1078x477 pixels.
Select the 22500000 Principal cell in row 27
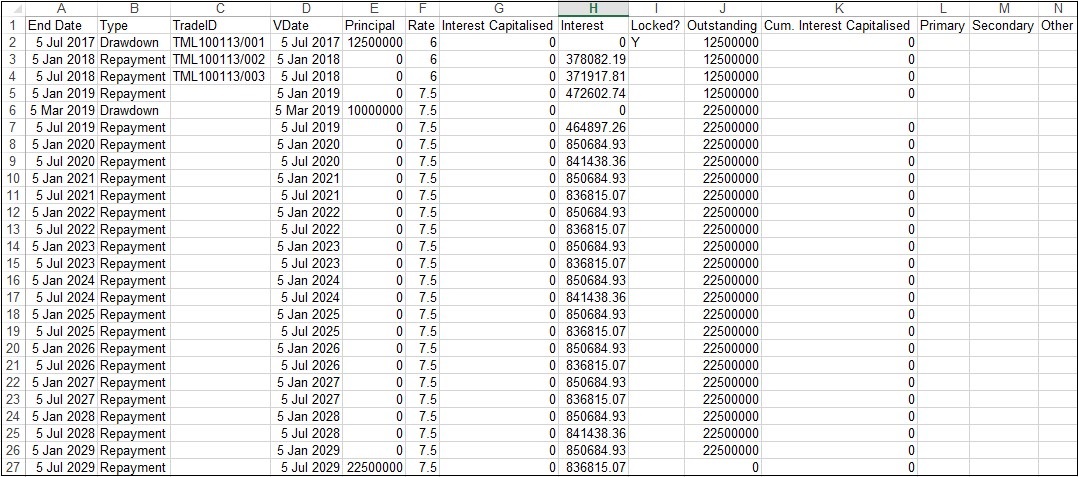tap(374, 467)
